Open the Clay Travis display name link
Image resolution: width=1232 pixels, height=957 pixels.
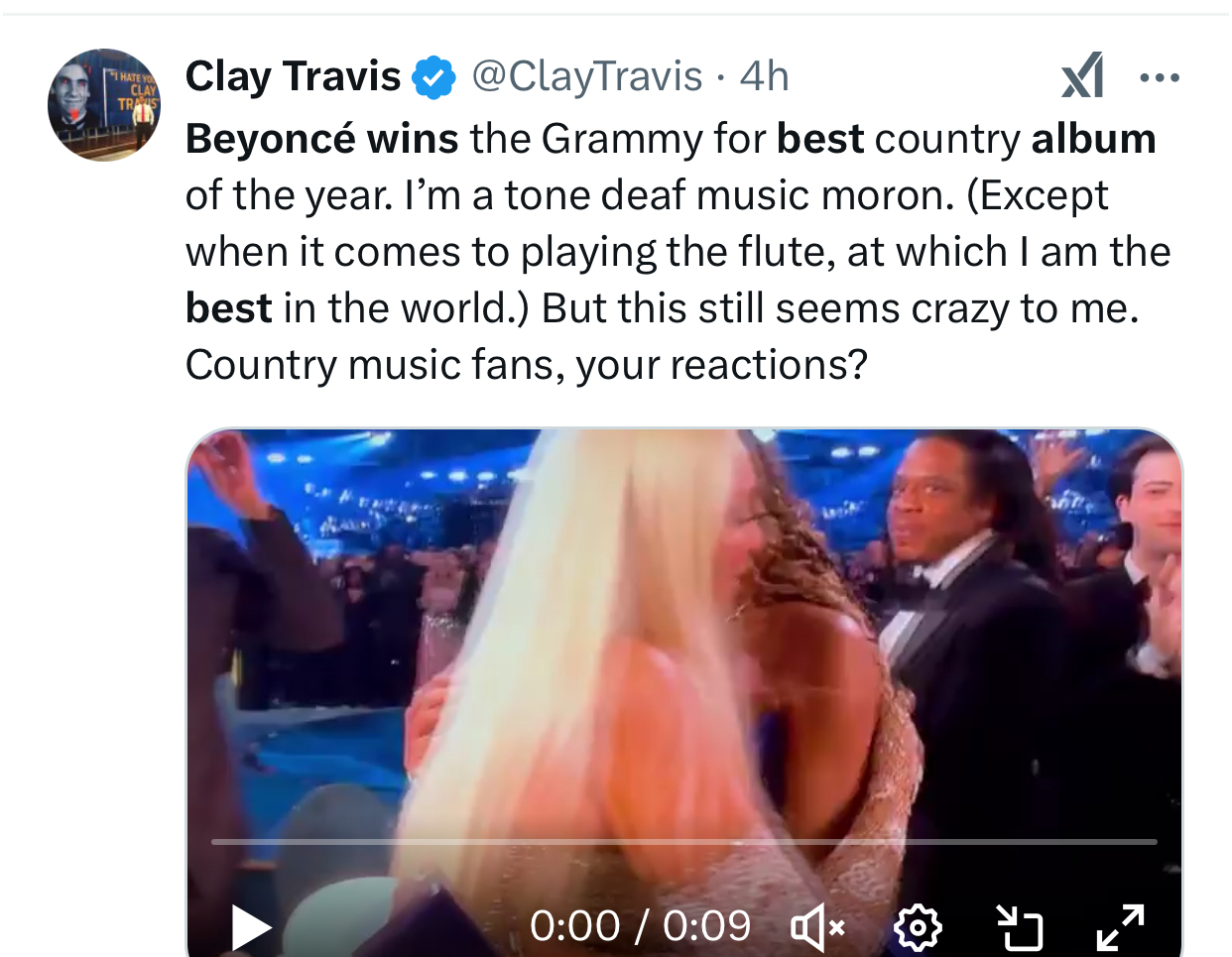click(x=293, y=76)
